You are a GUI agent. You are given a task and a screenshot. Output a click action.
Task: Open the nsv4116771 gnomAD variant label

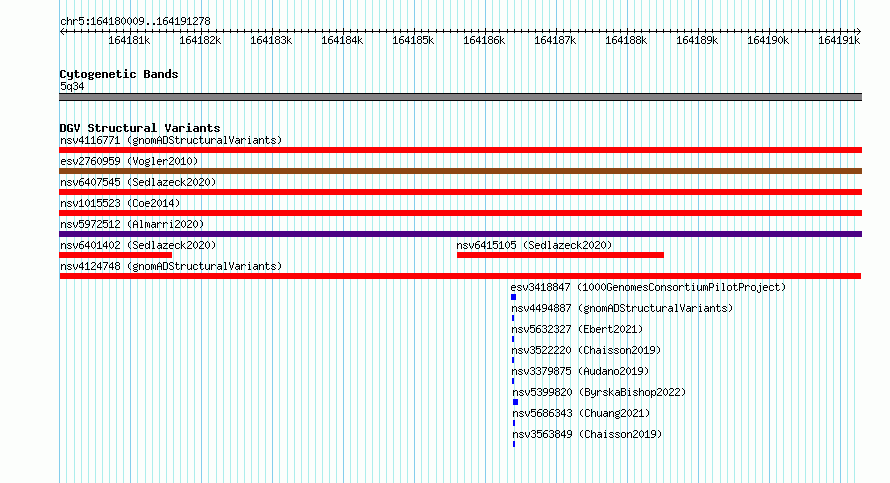tap(171, 140)
